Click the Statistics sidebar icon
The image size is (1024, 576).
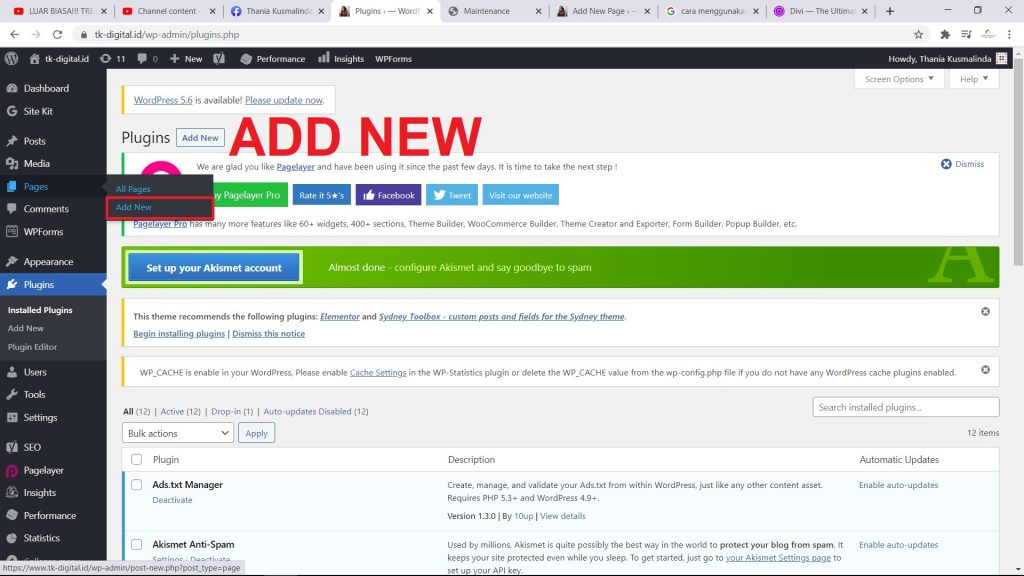coord(12,538)
